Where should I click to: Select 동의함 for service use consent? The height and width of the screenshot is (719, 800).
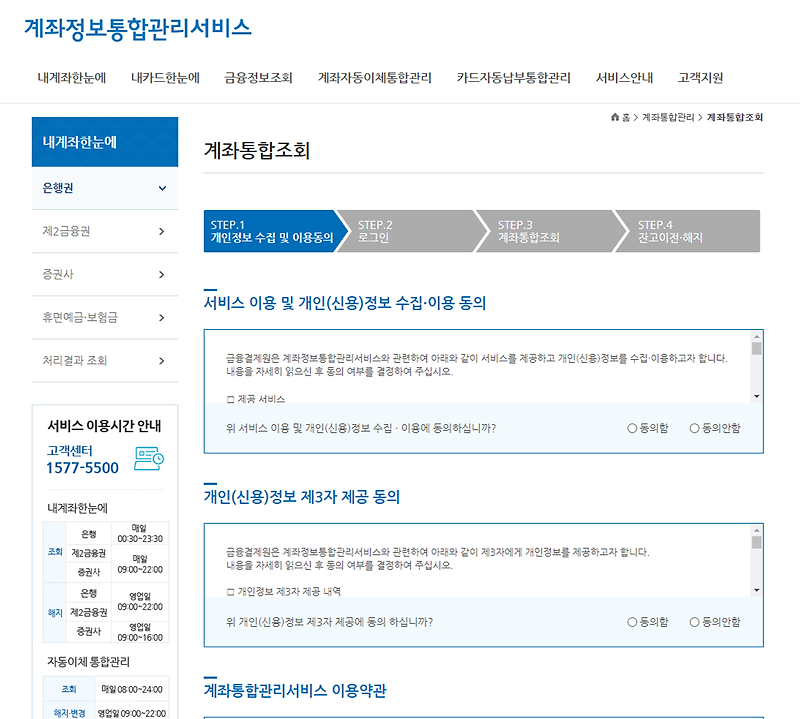tap(632, 428)
